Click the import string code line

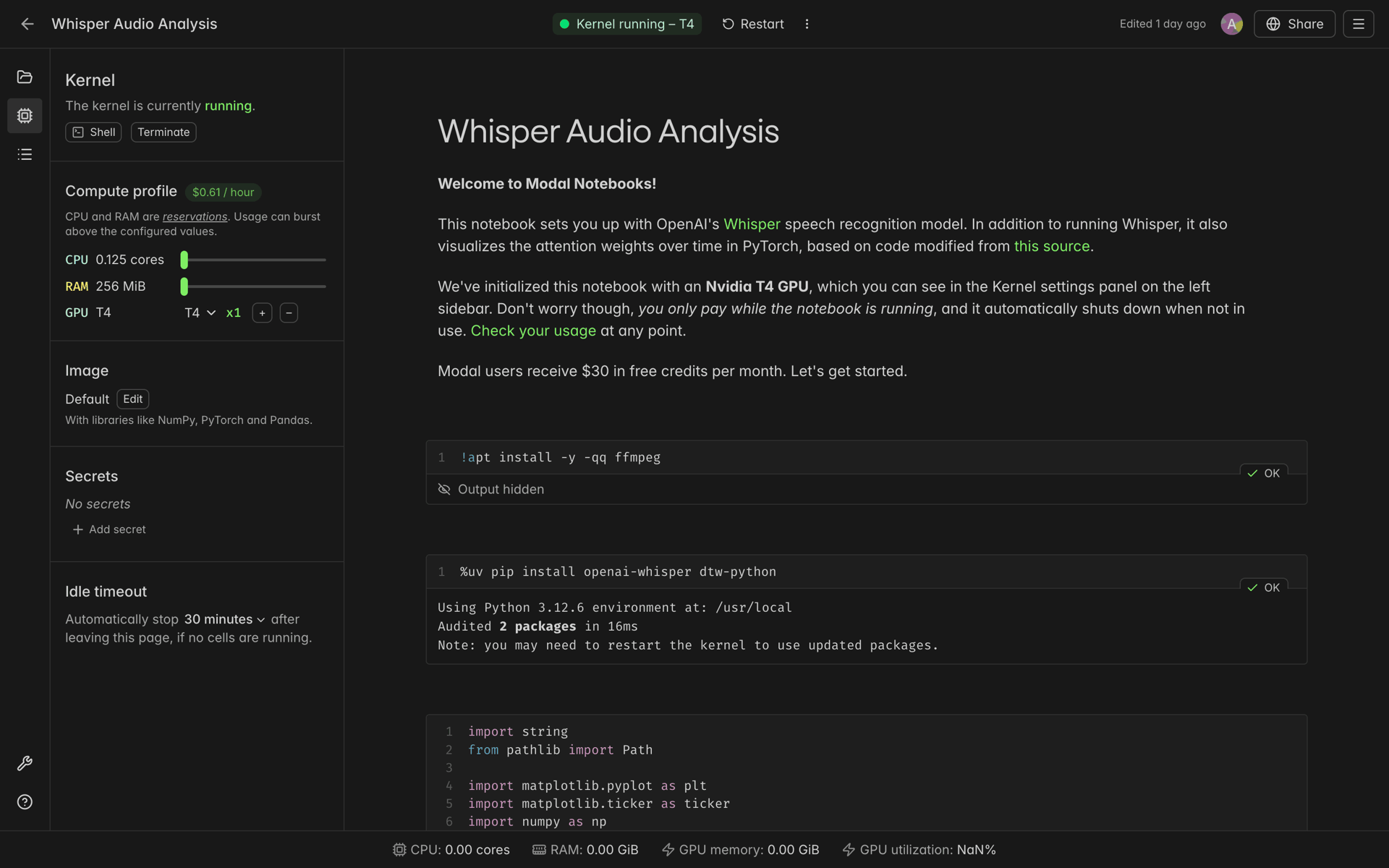tap(518, 731)
